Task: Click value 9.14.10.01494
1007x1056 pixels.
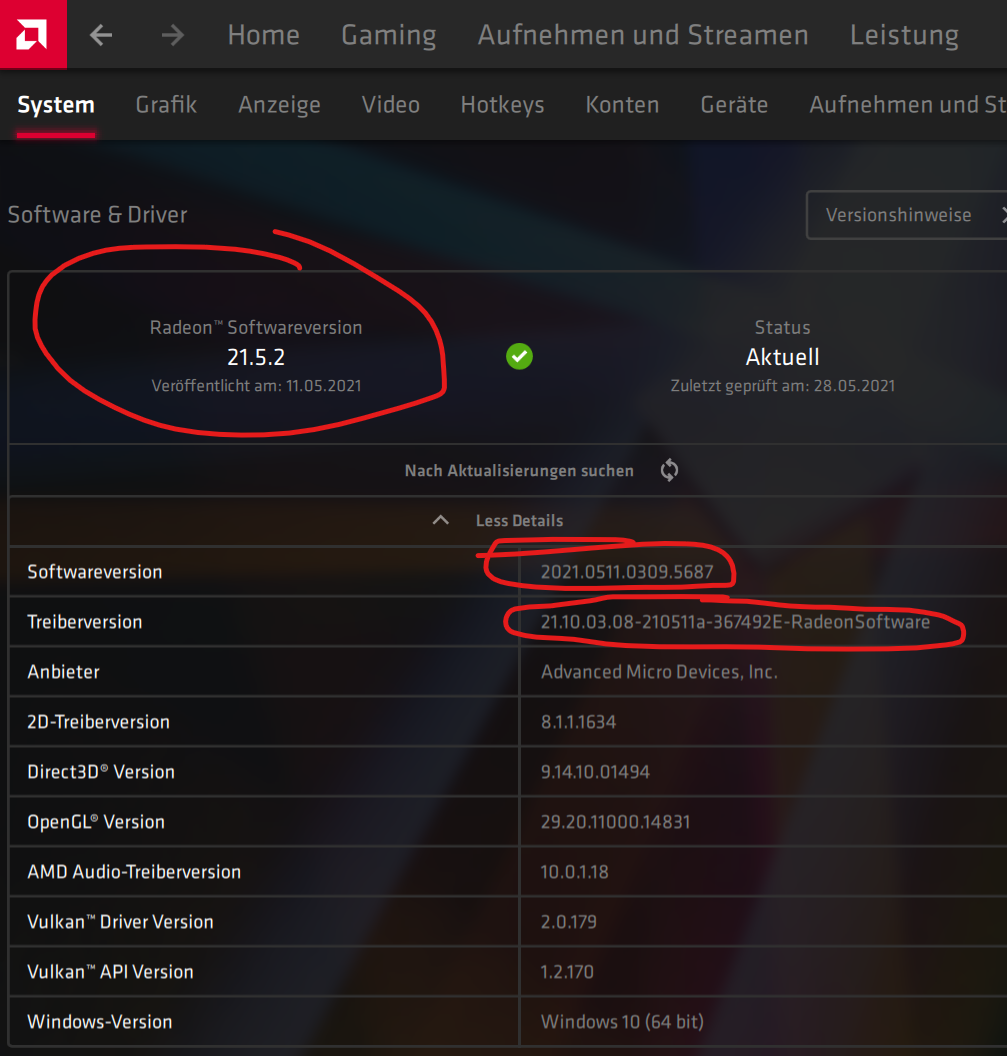Action: tap(595, 772)
